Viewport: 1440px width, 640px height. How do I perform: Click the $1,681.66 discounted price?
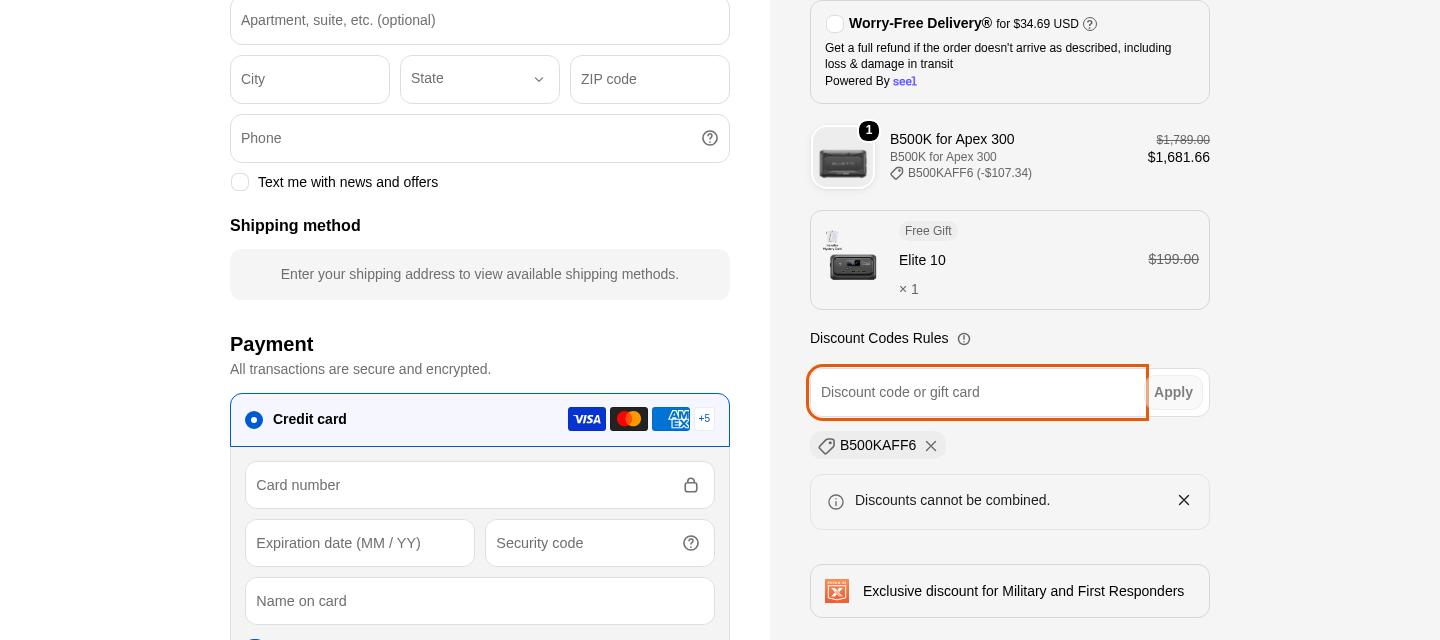[x=1179, y=157]
